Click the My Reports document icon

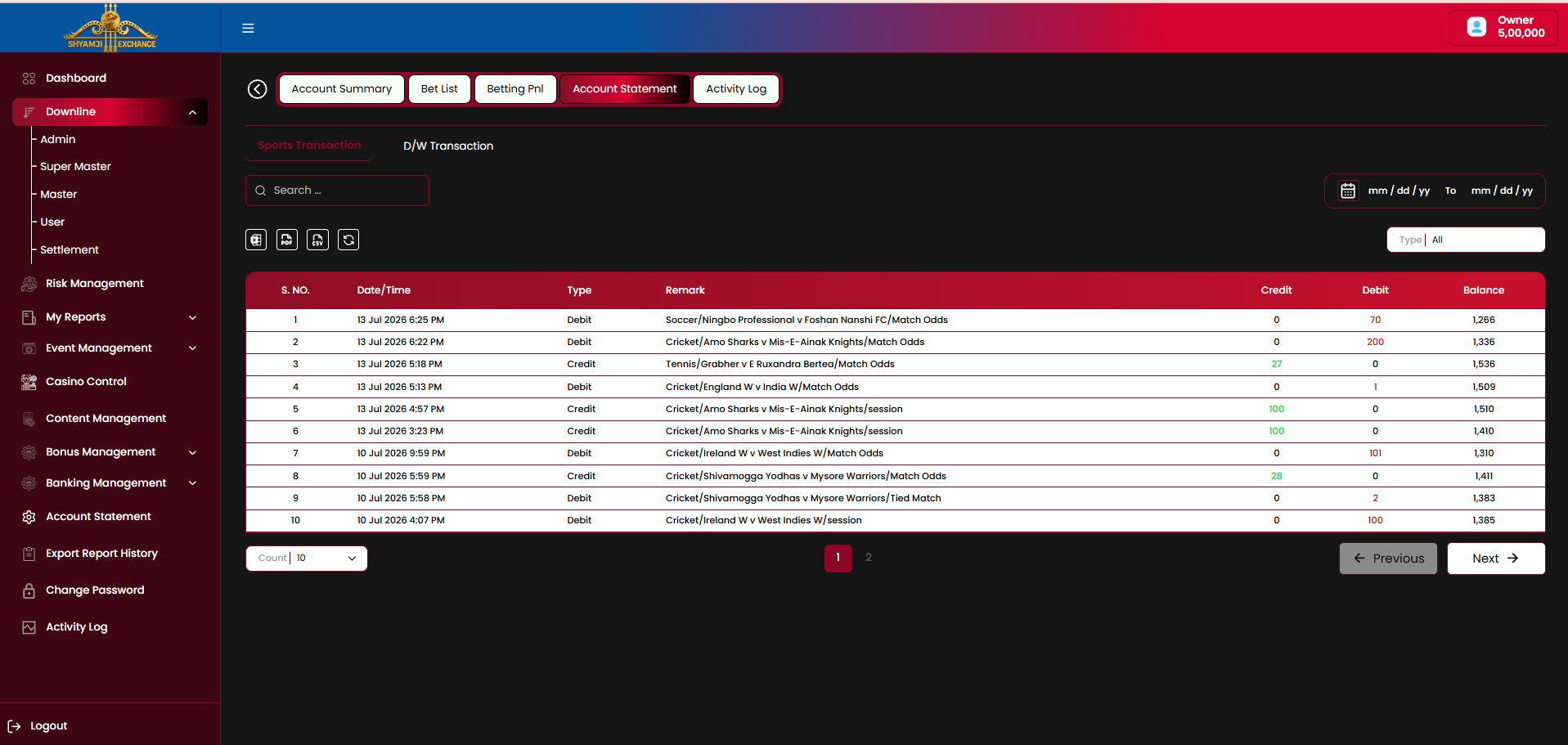pyautogui.click(x=29, y=317)
